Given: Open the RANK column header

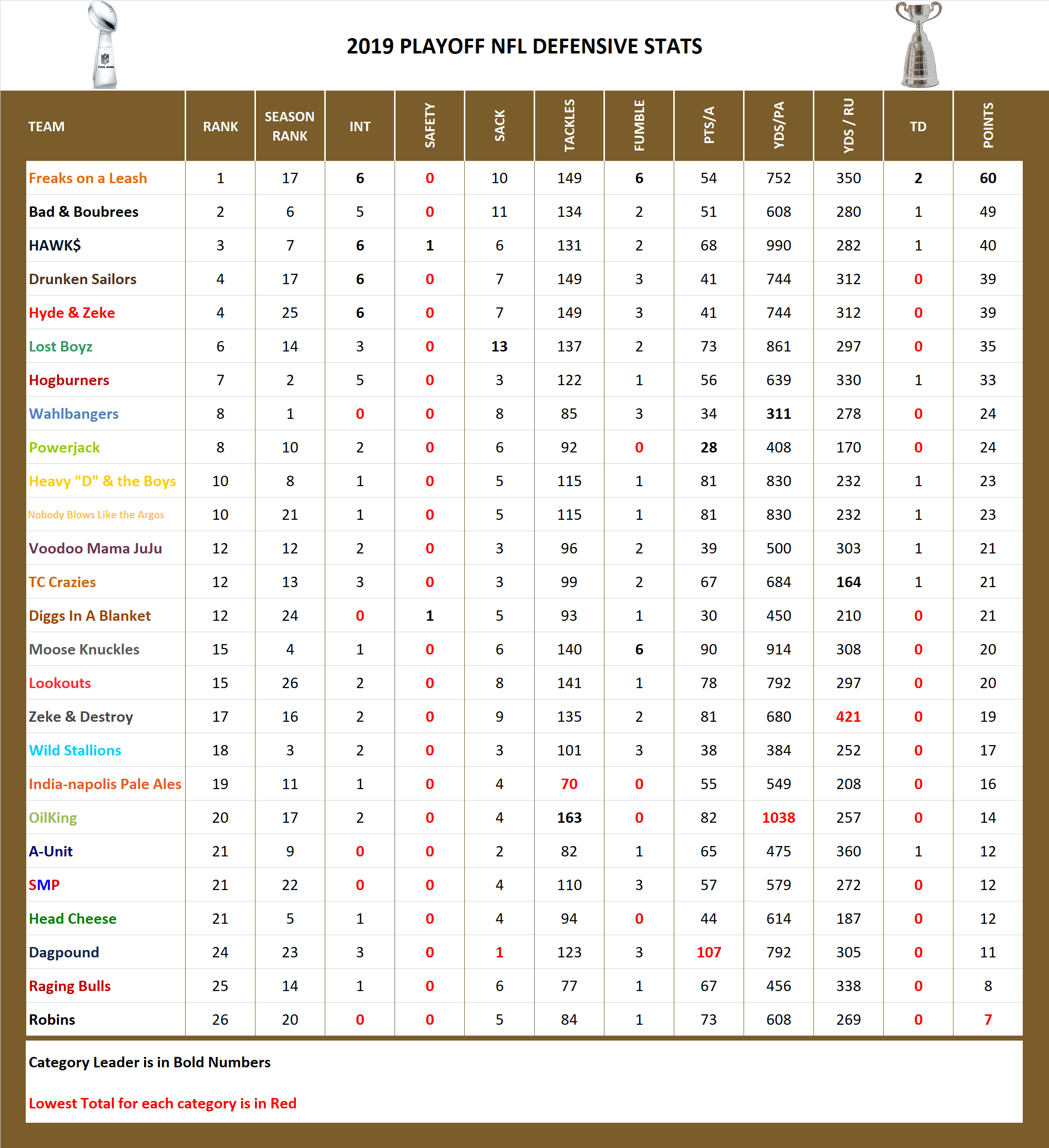Looking at the screenshot, I should pyautogui.click(x=220, y=126).
